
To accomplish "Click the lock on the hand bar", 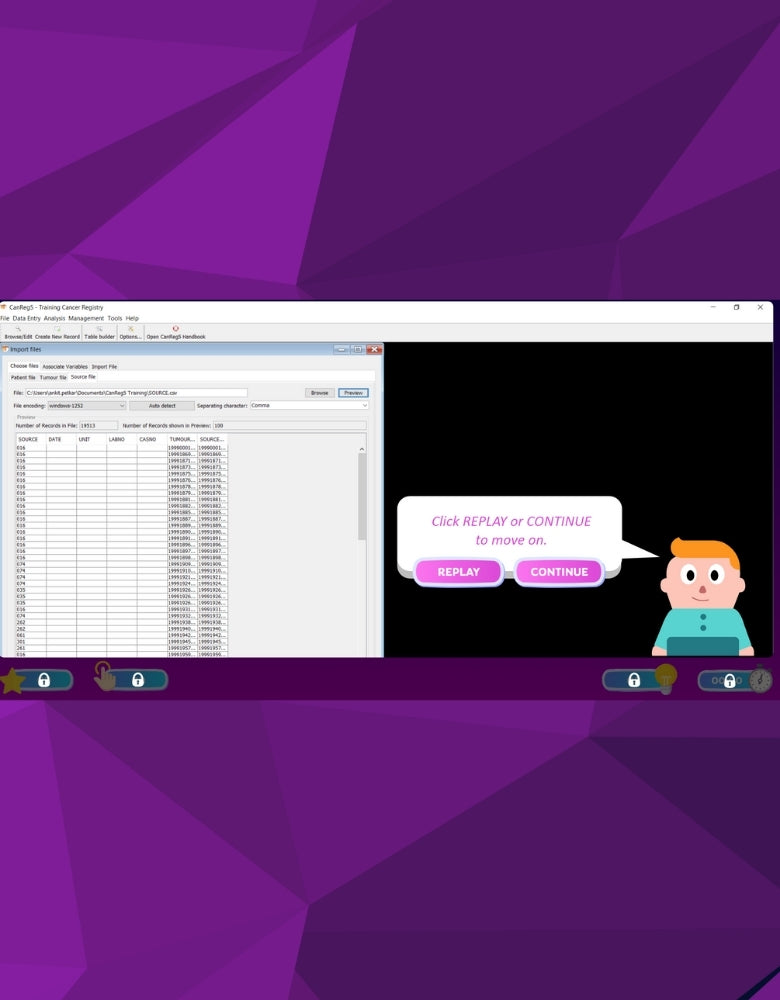I will click(x=138, y=680).
